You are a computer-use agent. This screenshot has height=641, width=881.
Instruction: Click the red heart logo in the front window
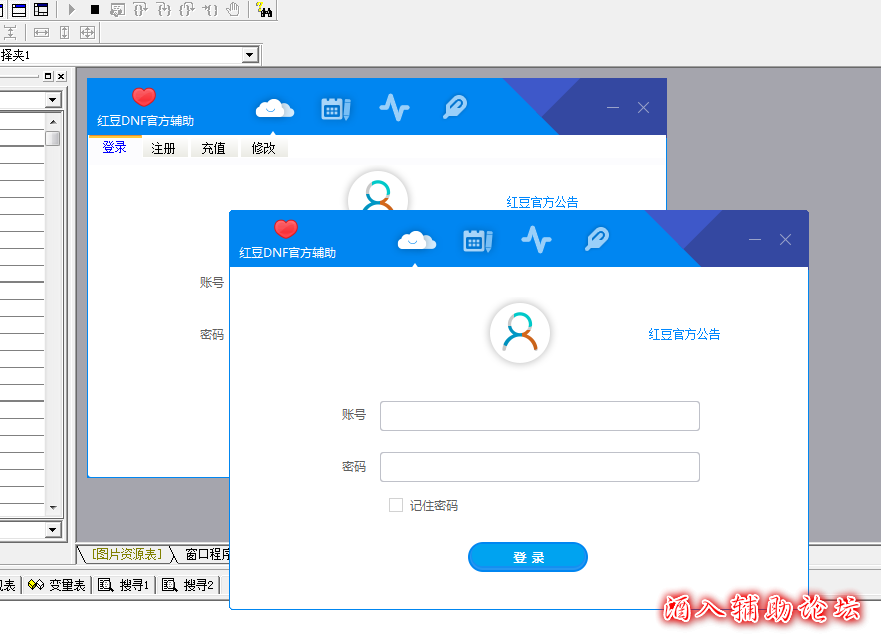coord(286,229)
